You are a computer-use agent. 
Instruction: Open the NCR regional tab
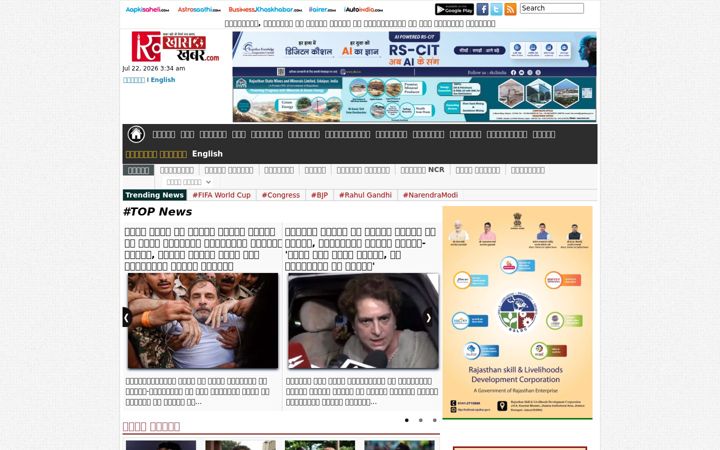tap(422, 170)
